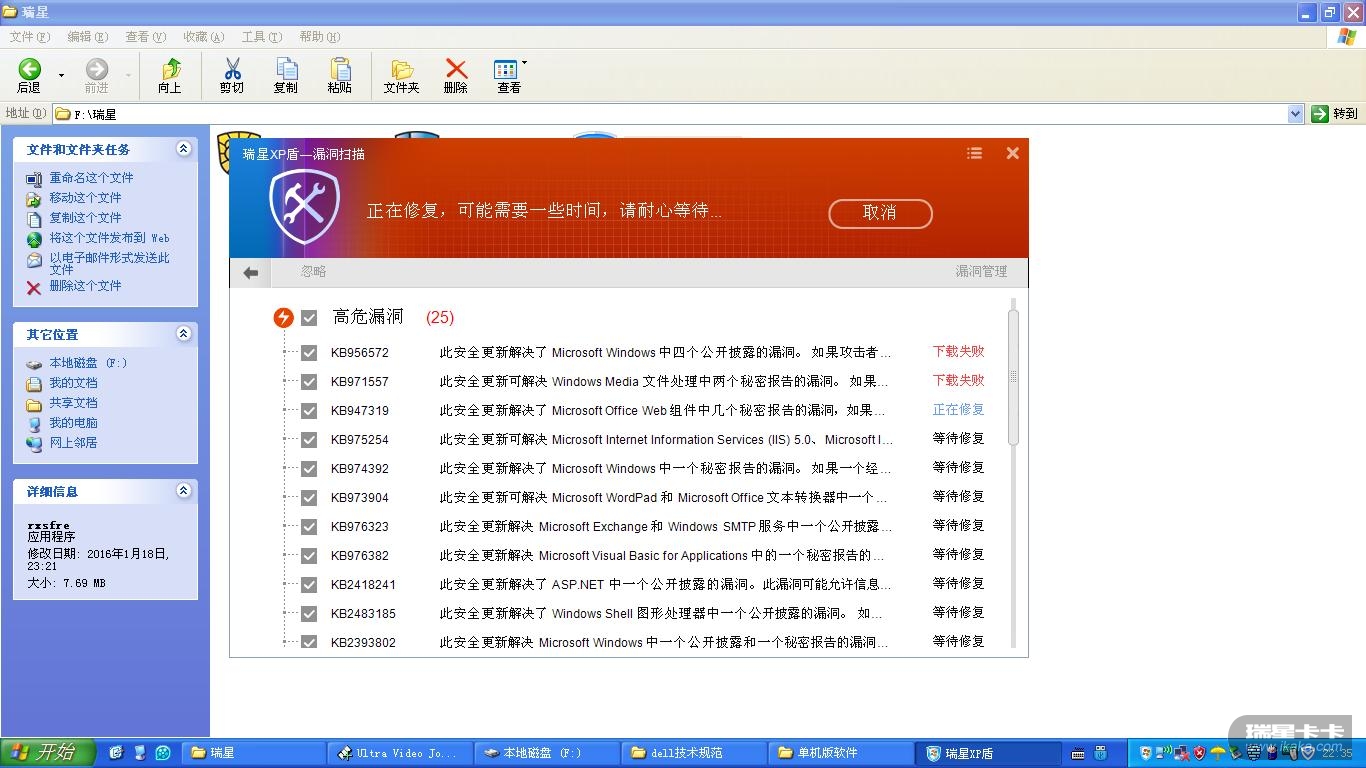Collapse the 详细信息 panel
Viewport: 1366px width, 768px height.
click(183, 491)
